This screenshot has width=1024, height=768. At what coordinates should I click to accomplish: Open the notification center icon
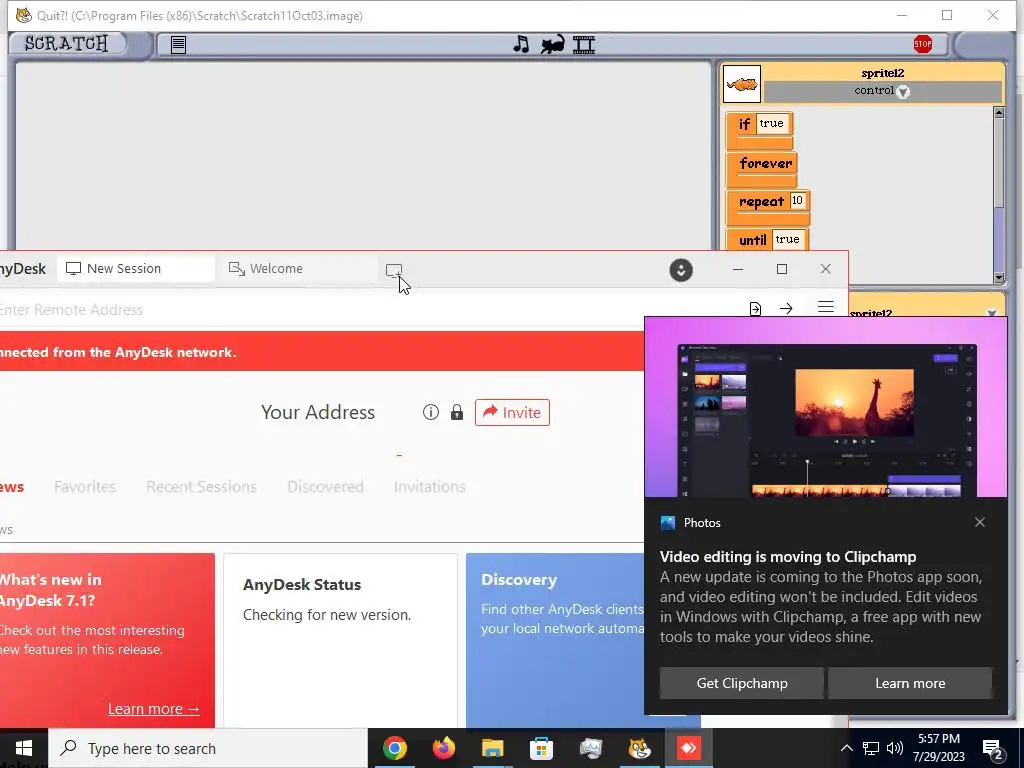(993, 750)
